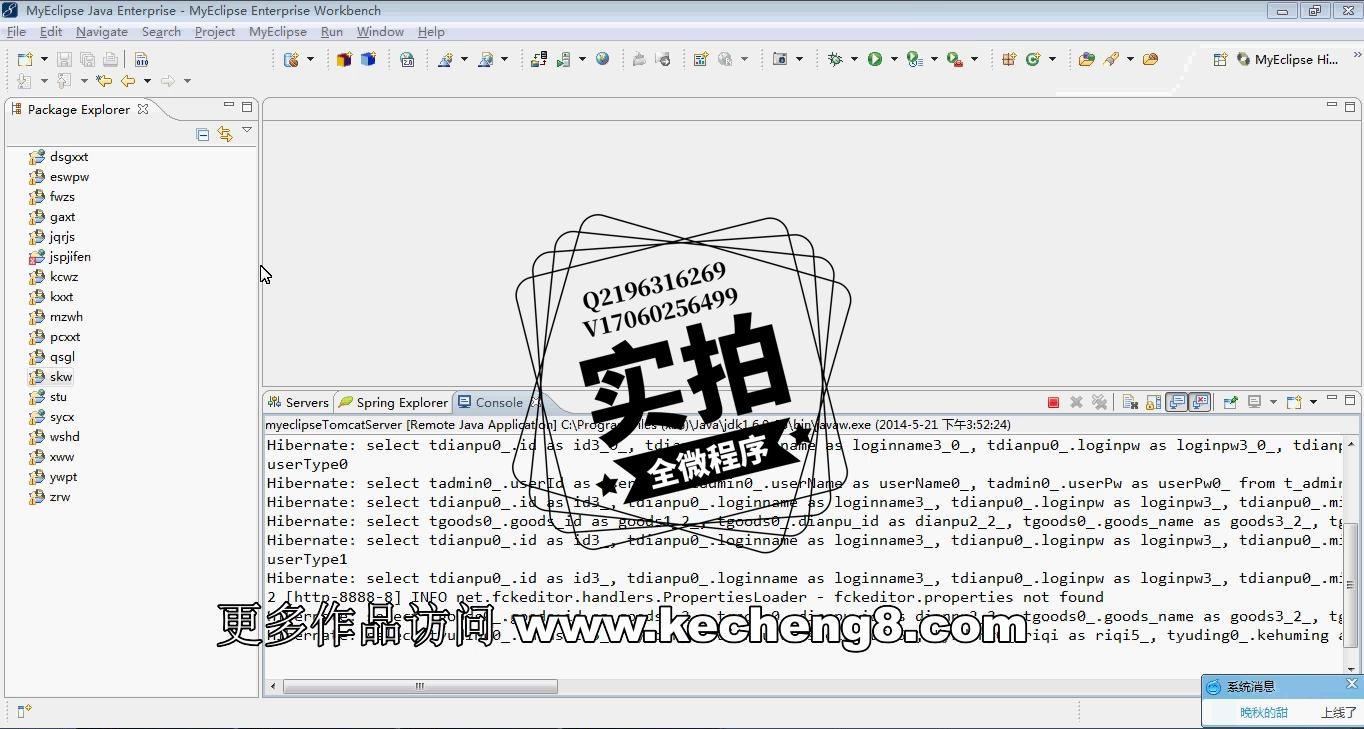Open the New wizard dropdown arrow
The width and height of the screenshot is (1364, 729).
click(44, 59)
